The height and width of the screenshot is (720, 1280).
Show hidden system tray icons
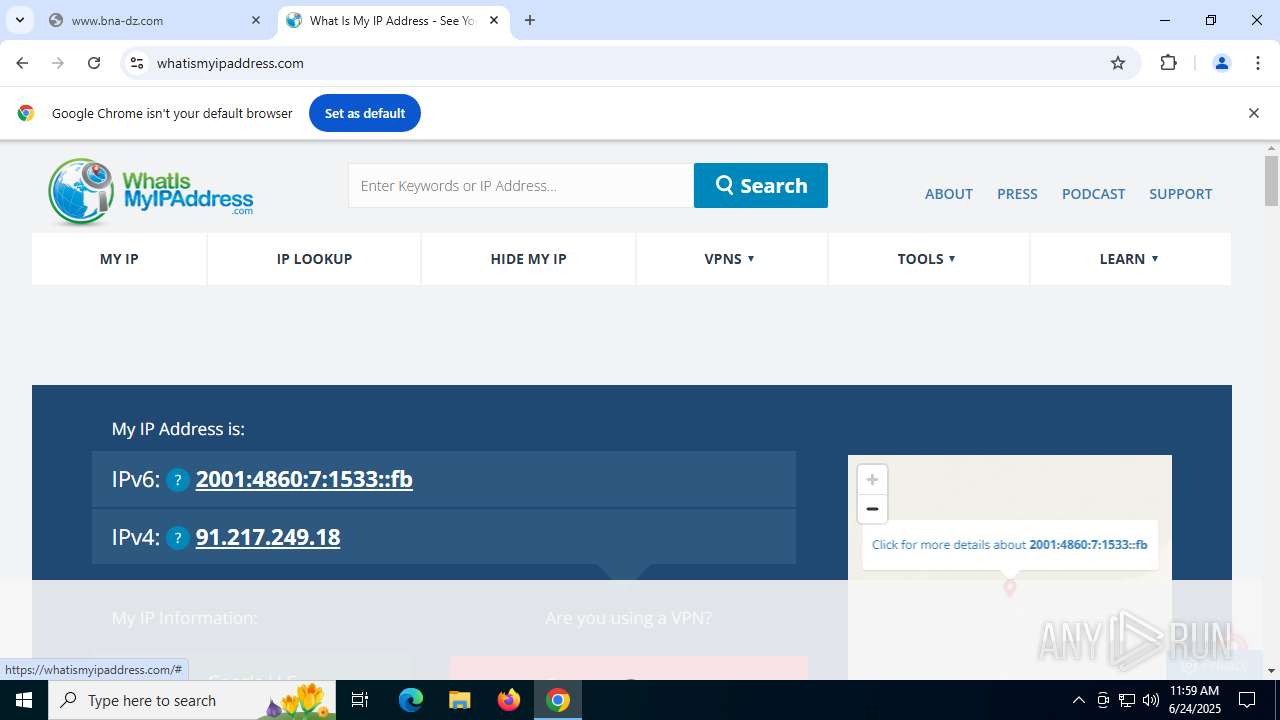point(1078,700)
